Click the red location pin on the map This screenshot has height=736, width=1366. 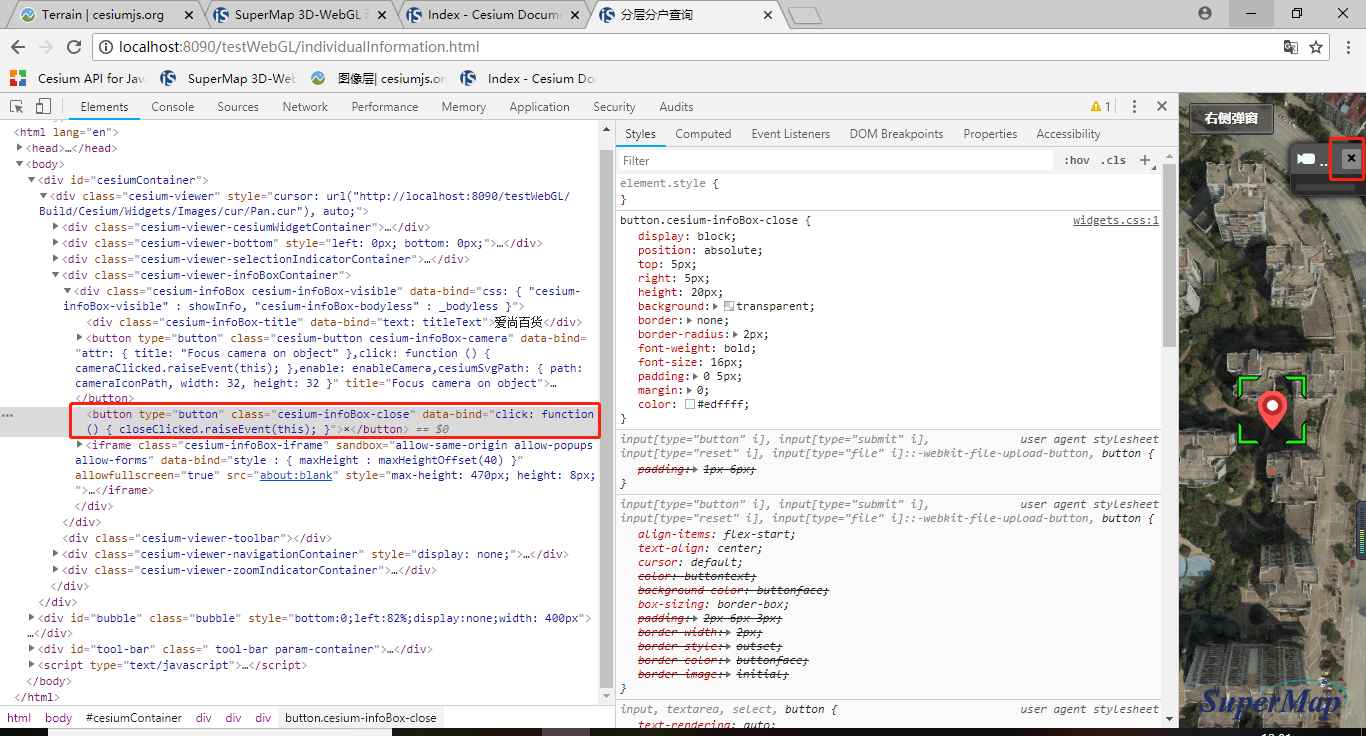1272,410
